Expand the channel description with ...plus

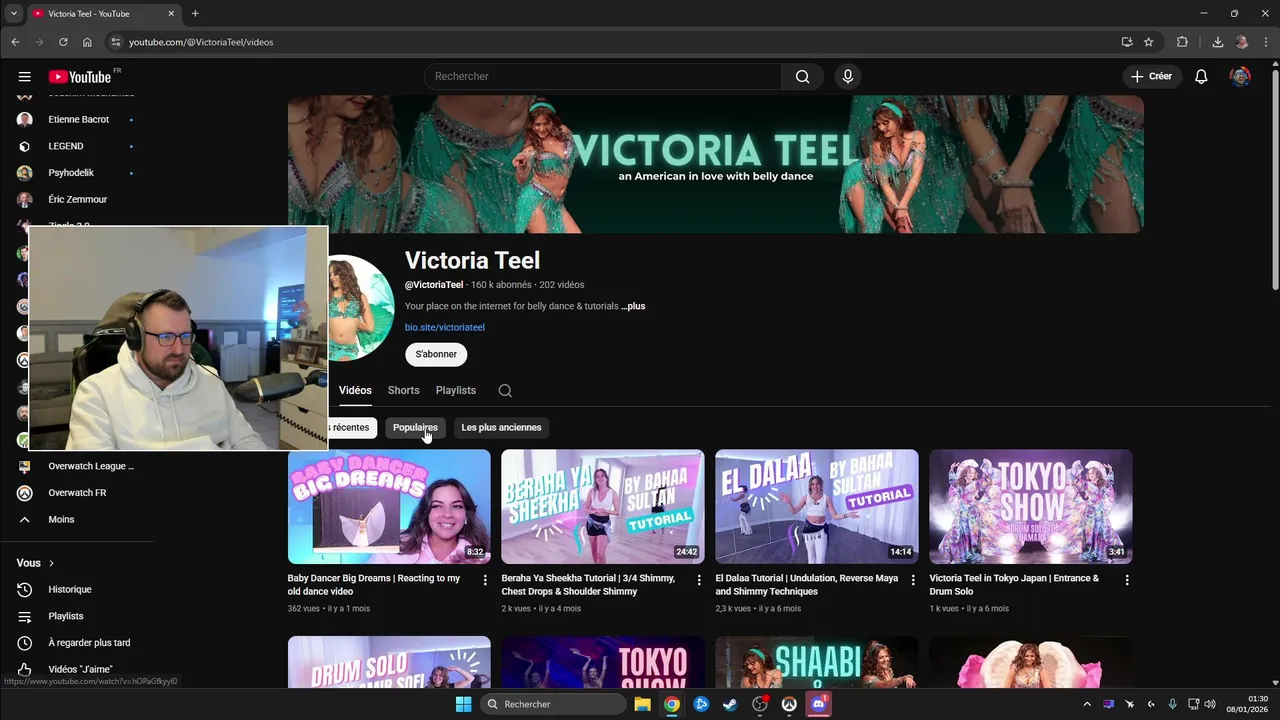[x=633, y=306]
